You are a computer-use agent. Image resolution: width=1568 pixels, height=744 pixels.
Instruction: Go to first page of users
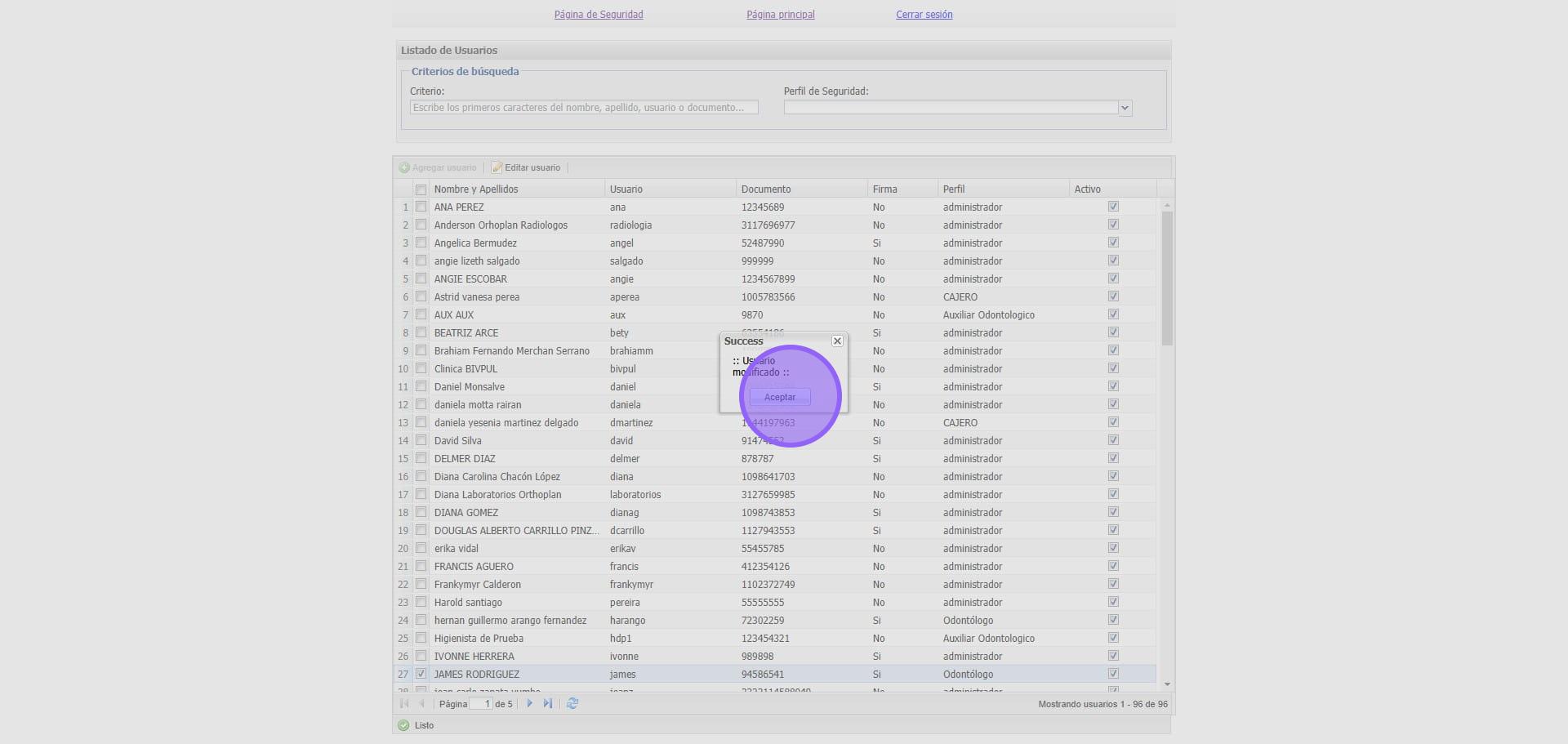pyautogui.click(x=404, y=703)
